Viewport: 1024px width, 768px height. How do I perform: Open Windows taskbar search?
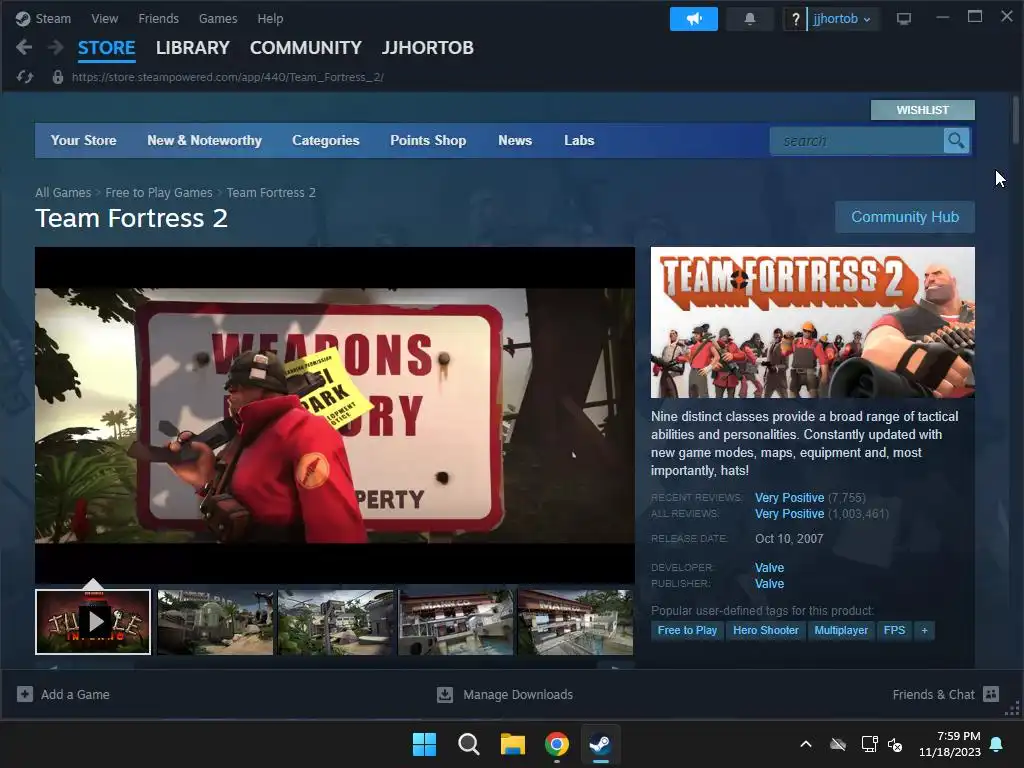[x=468, y=744]
